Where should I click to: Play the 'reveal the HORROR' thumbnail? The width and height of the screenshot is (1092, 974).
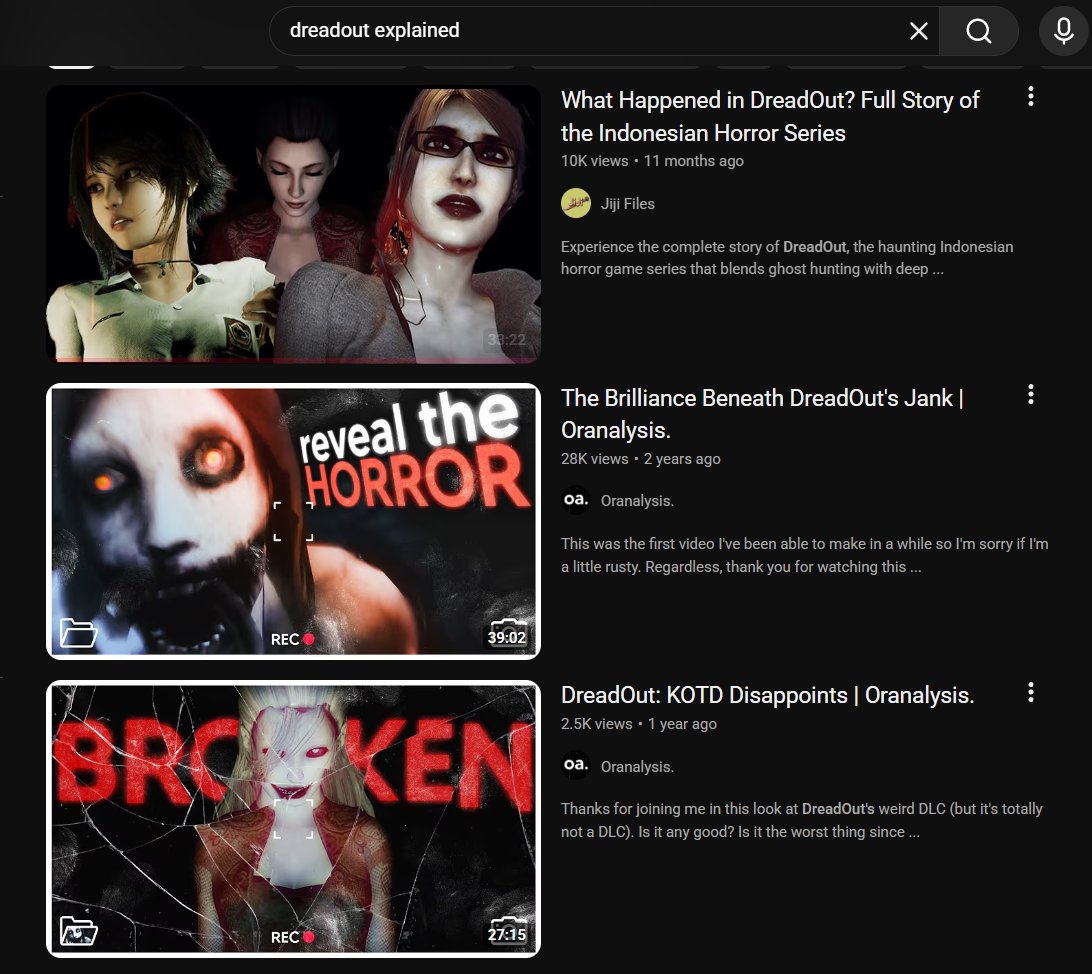[293, 521]
